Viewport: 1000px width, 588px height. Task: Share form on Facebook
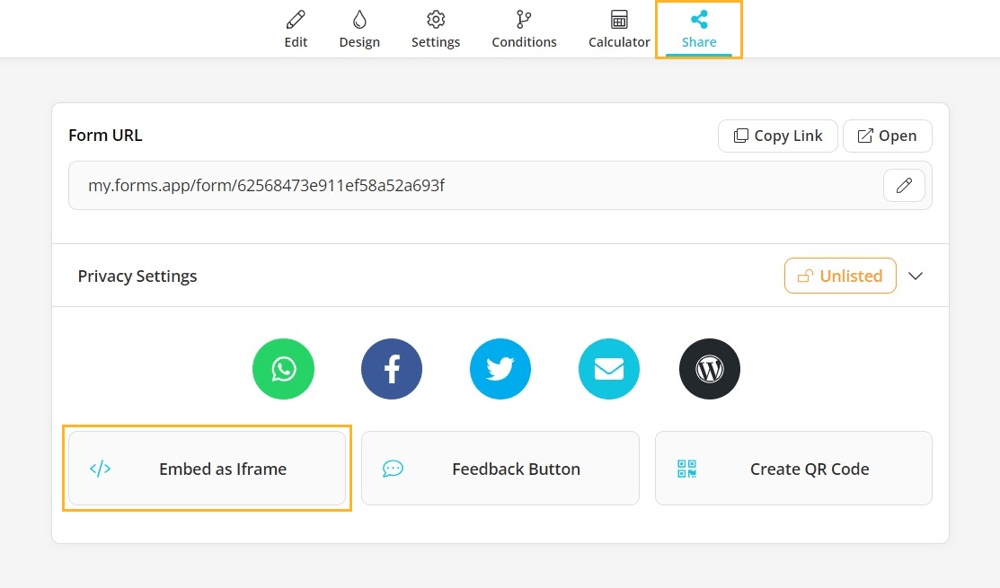pyautogui.click(x=391, y=369)
